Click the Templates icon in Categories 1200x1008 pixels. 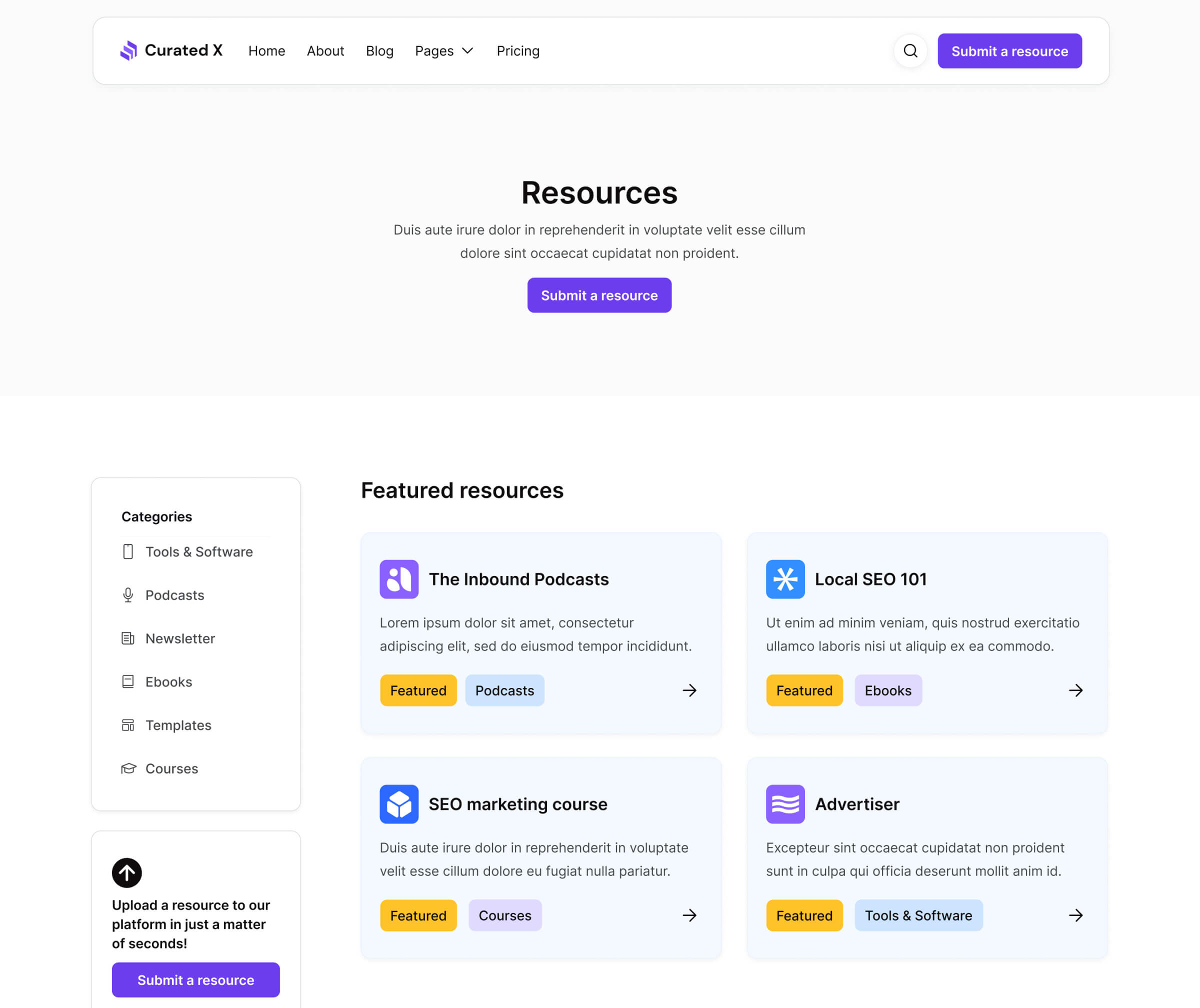tap(128, 724)
